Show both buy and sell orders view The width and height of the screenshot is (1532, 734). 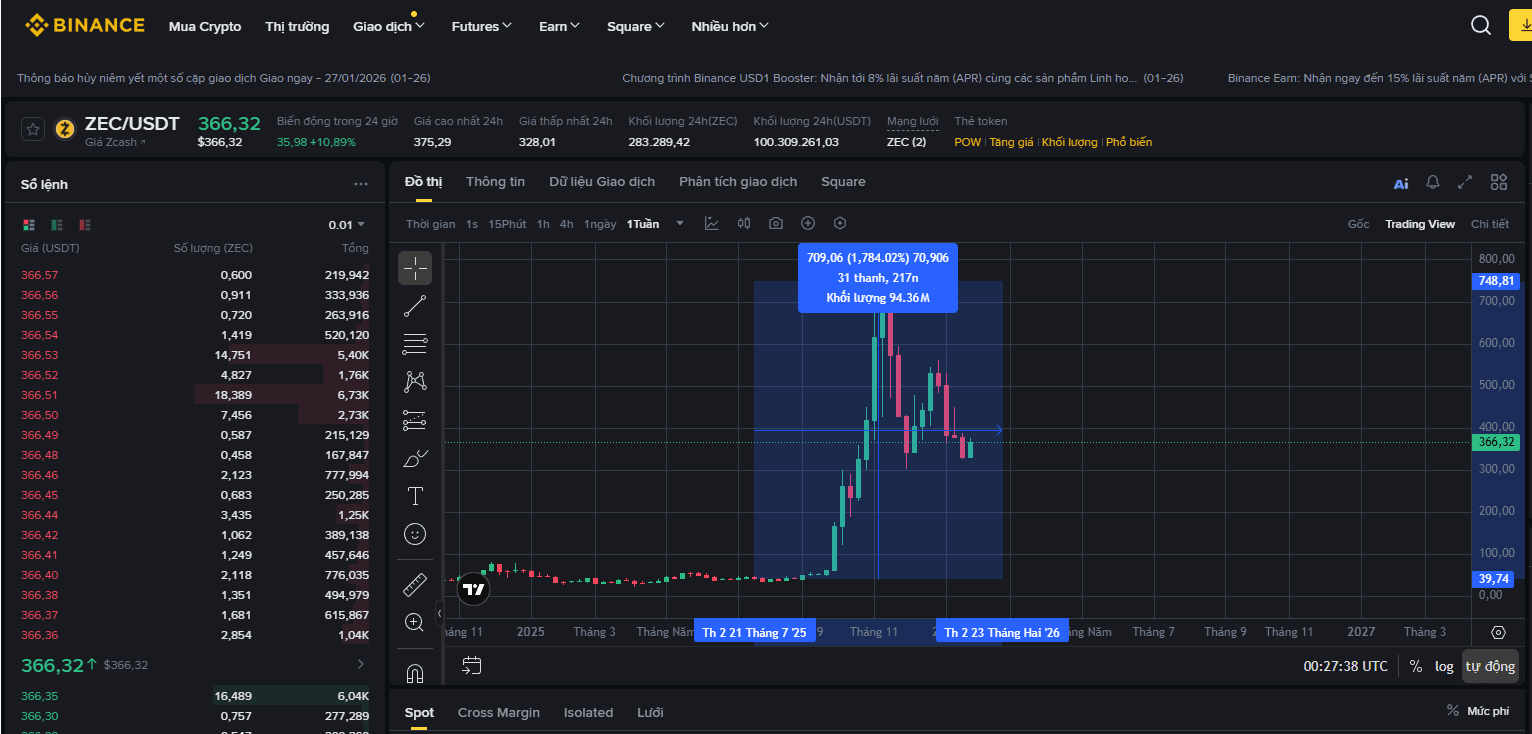tap(29, 225)
